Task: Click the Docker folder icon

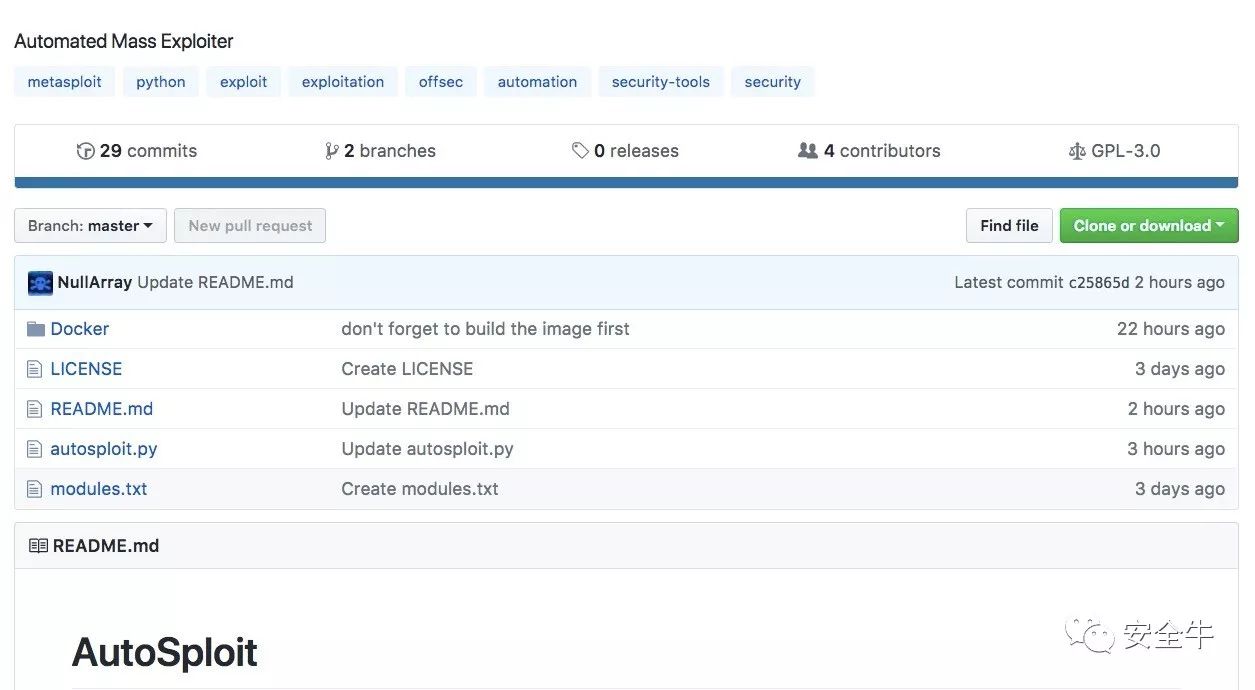Action: tap(36, 329)
